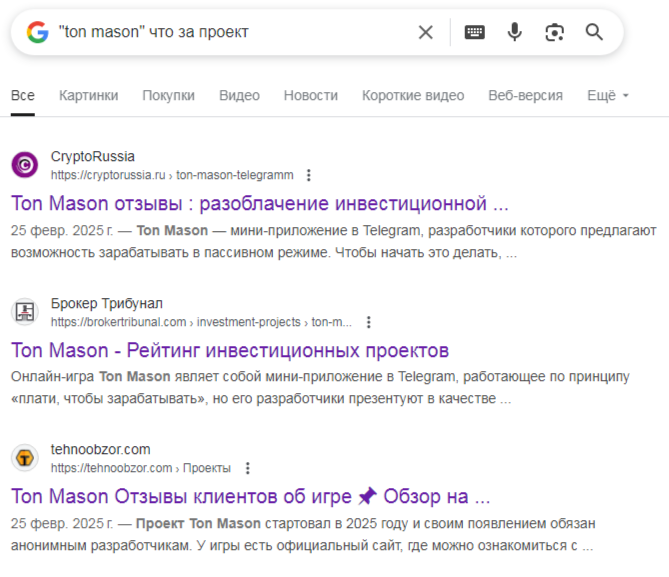Open Ton Mason Рейтинг инвестиционных проектов link
Screen dimensions: 669x577
coord(230,350)
